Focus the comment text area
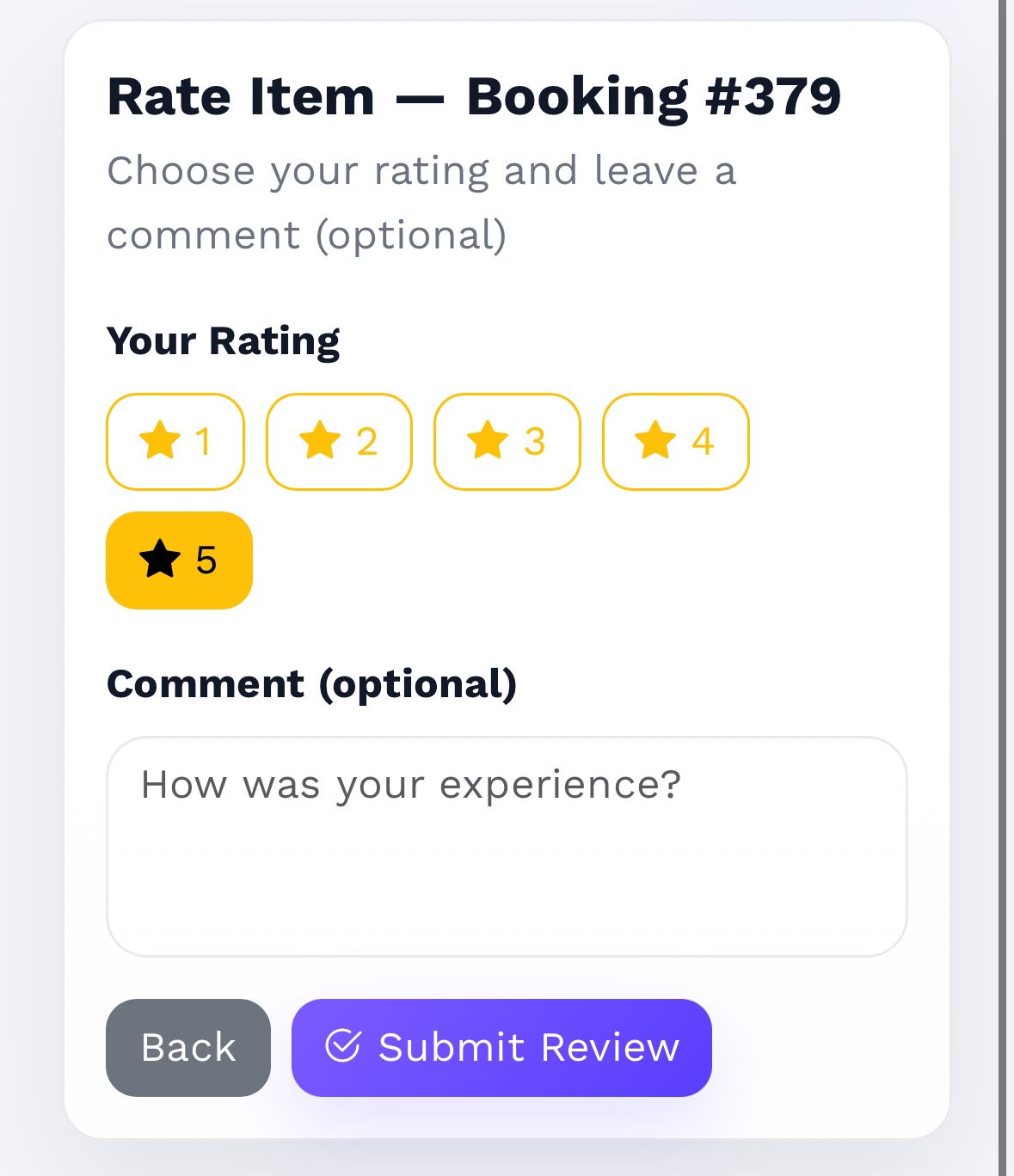1014x1176 pixels. [507, 868]
